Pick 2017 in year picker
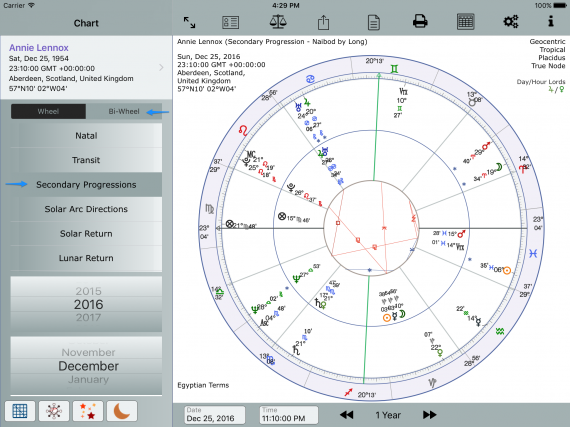The height and width of the screenshot is (427, 570). pyautogui.click(x=88, y=318)
